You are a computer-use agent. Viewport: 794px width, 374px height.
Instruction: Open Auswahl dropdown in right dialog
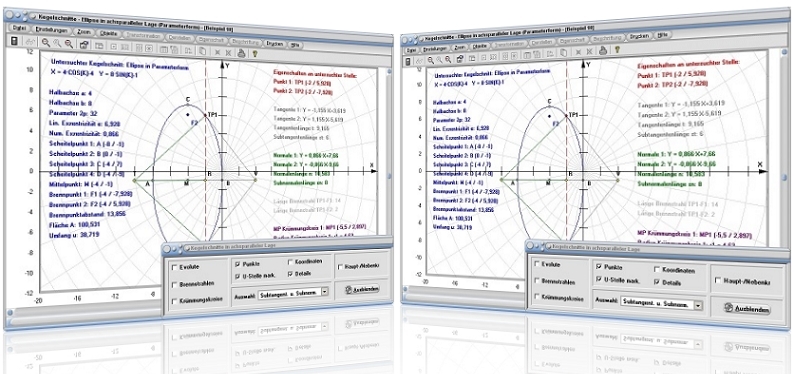[x=699, y=305]
